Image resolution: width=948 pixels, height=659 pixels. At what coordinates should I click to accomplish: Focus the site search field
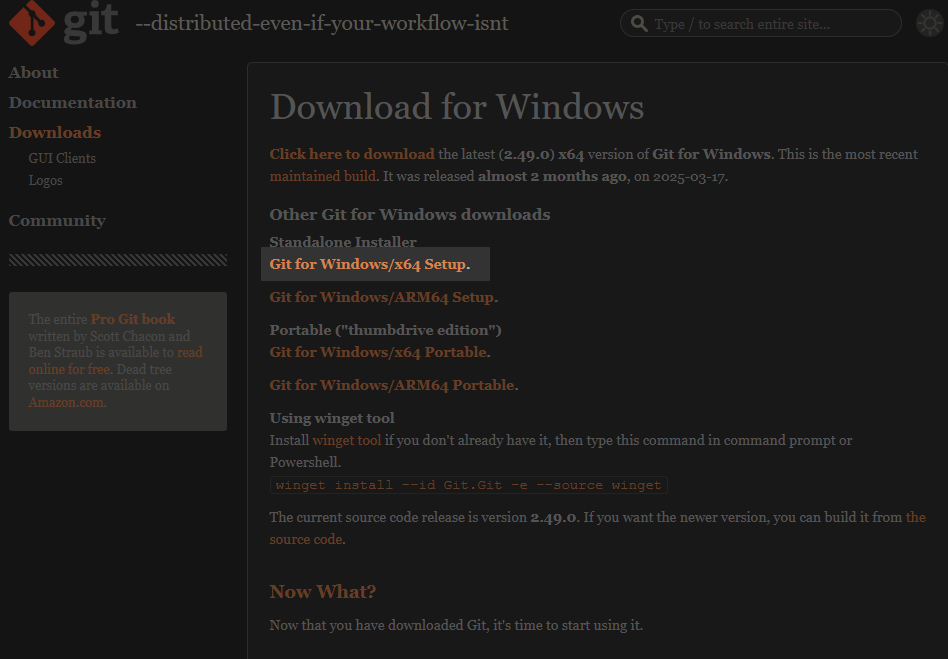point(761,24)
